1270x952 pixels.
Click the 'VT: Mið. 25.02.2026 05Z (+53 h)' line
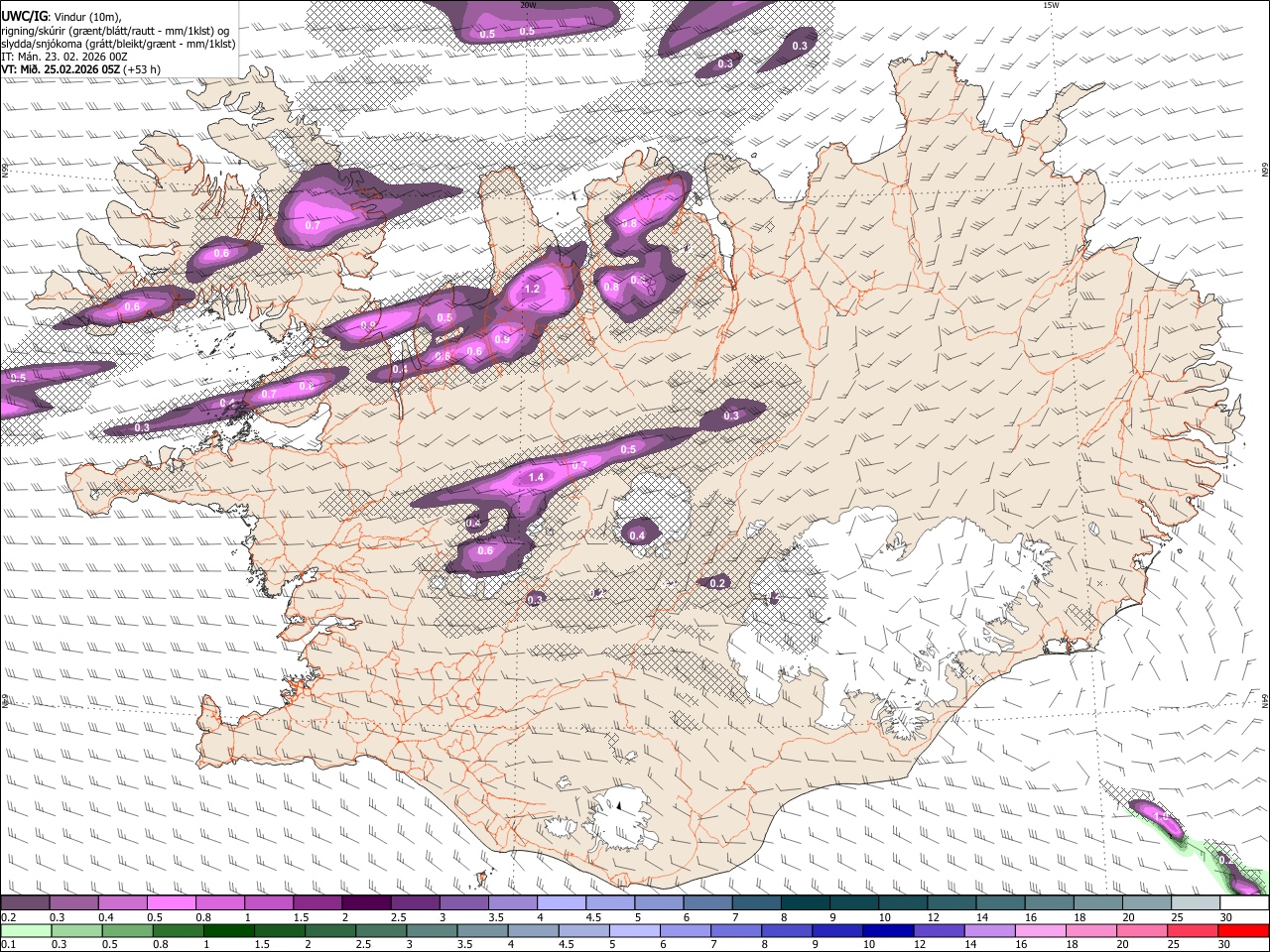point(81,69)
